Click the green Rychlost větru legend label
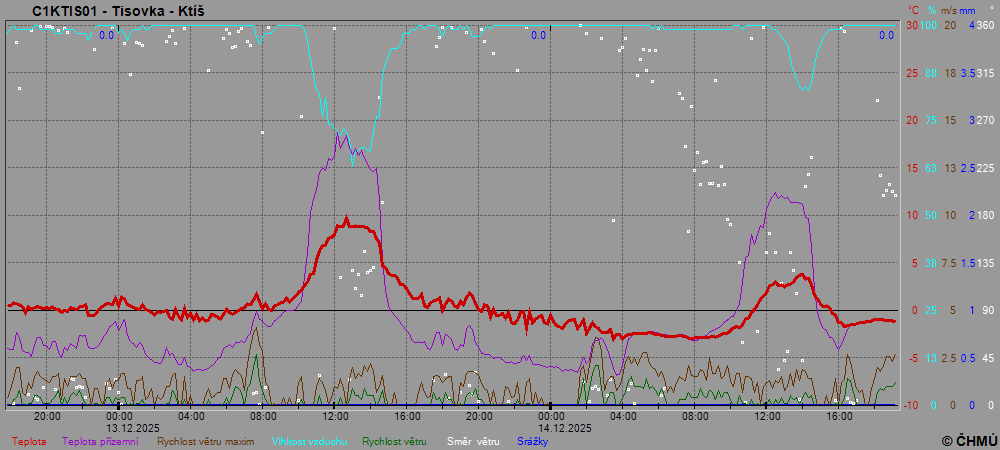1000x450 pixels. click(x=394, y=440)
